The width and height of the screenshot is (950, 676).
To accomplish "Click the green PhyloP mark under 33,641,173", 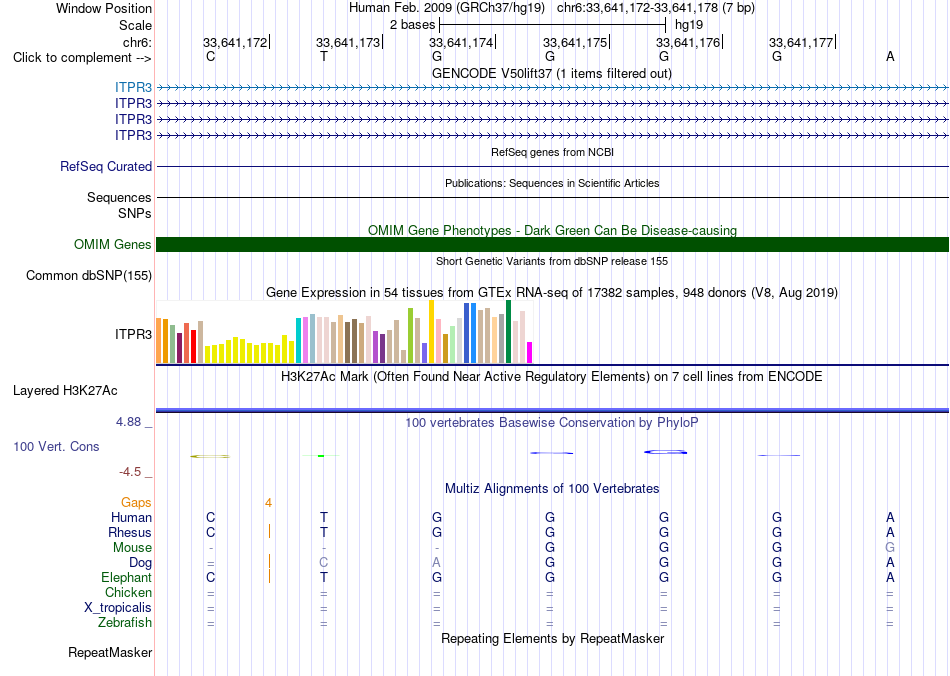I will click(321, 456).
